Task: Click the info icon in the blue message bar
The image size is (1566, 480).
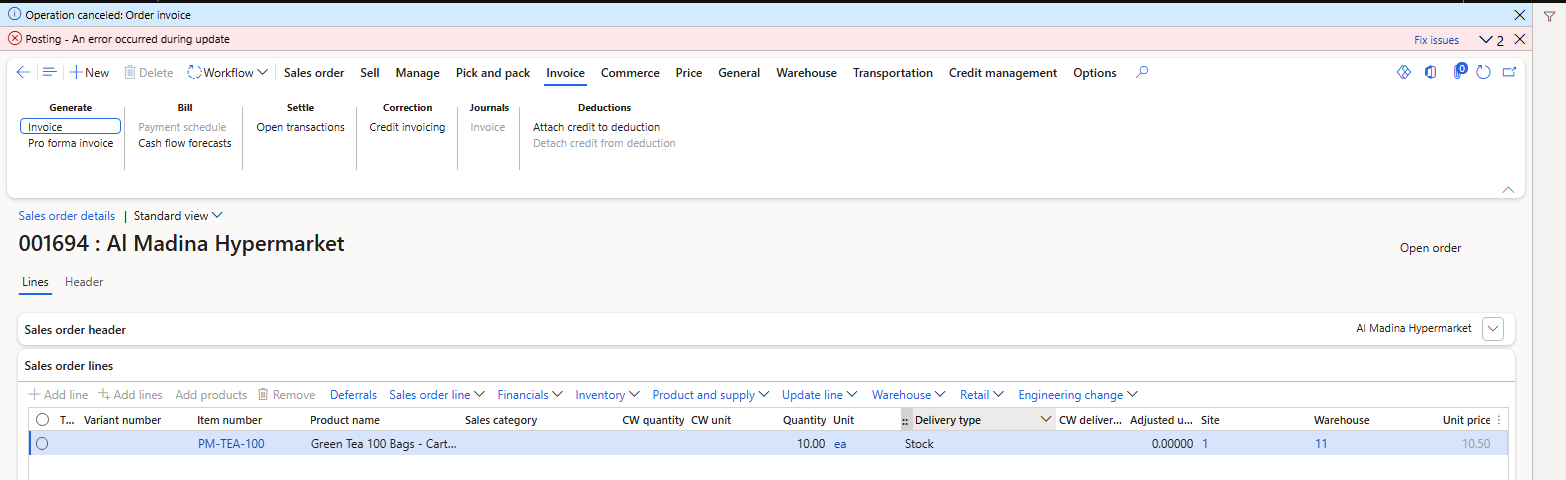Action: tap(14, 15)
